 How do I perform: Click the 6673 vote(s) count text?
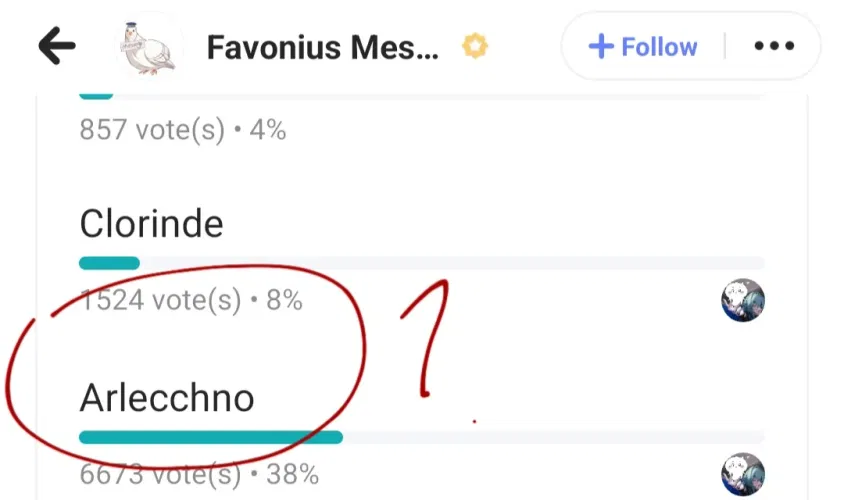(x=160, y=474)
